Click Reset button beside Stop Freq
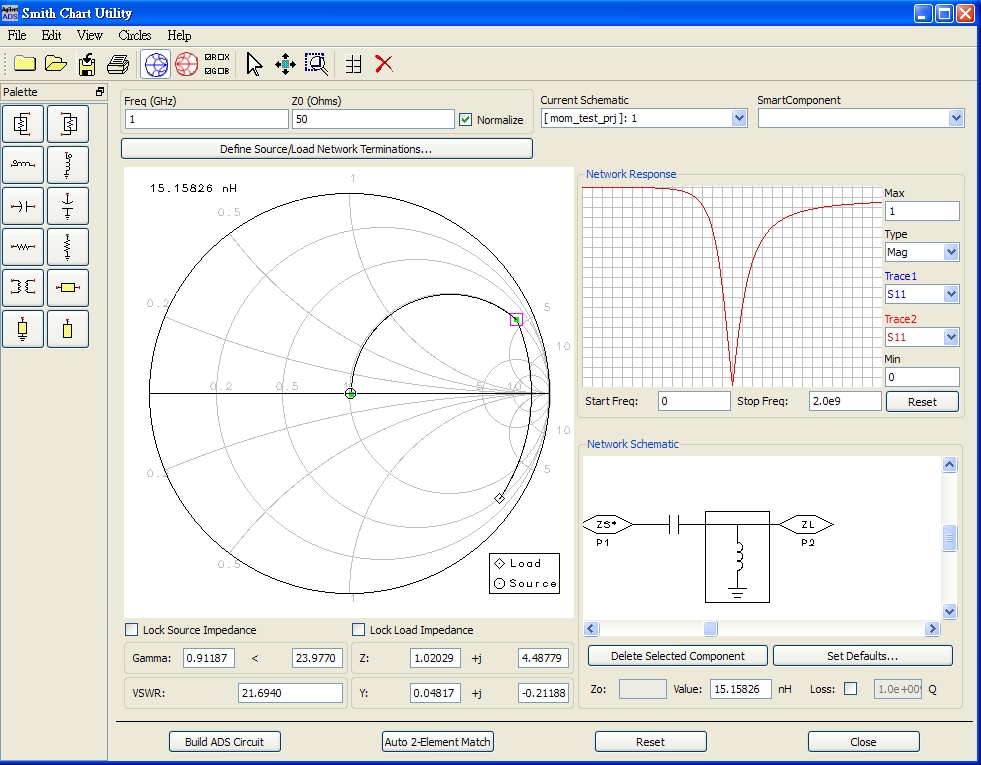 coord(922,402)
